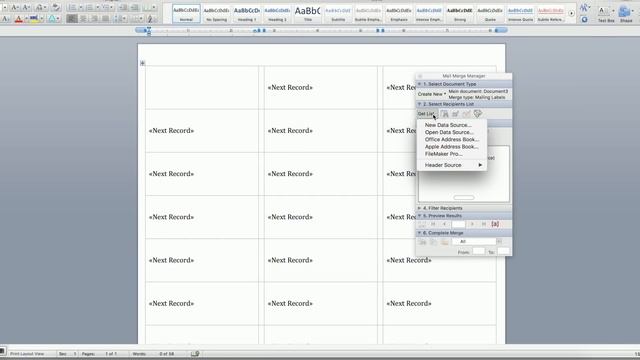Collapse section 1 Select Document Type
The width and height of the screenshot is (640, 360).
click(419, 84)
